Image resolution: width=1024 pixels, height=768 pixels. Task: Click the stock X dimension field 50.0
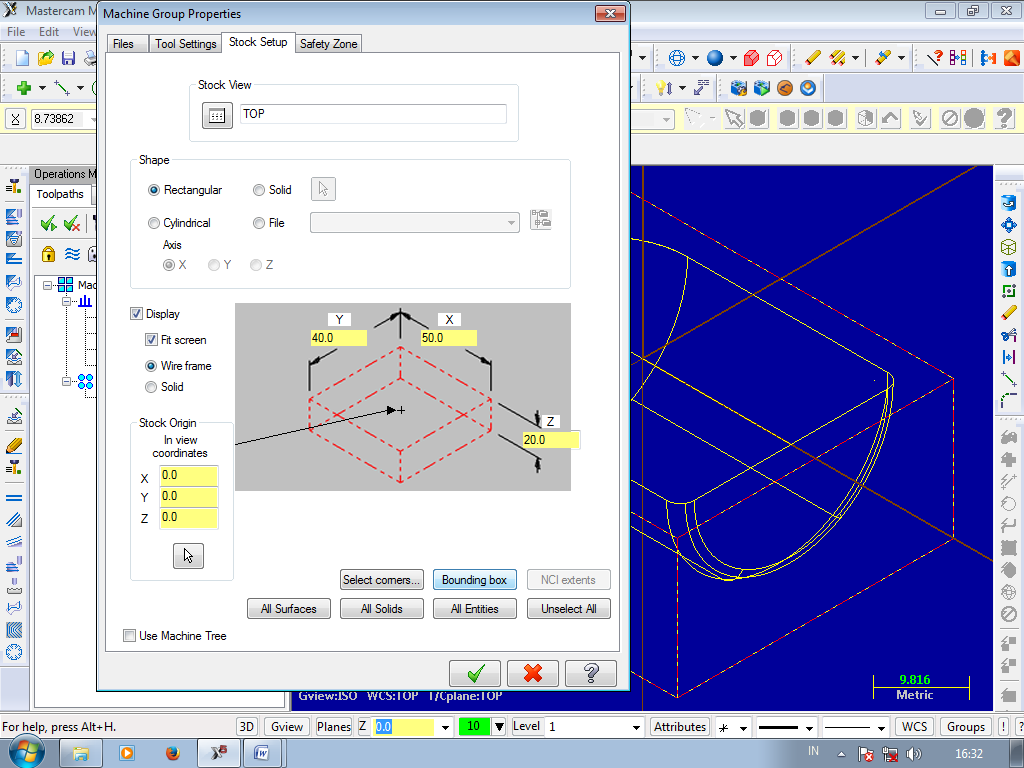point(448,338)
